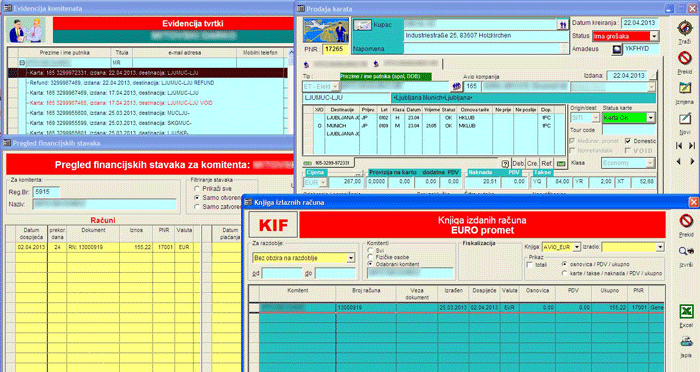Open the Origin/dest SITI dropdown
The image size is (700, 372).
click(596, 118)
